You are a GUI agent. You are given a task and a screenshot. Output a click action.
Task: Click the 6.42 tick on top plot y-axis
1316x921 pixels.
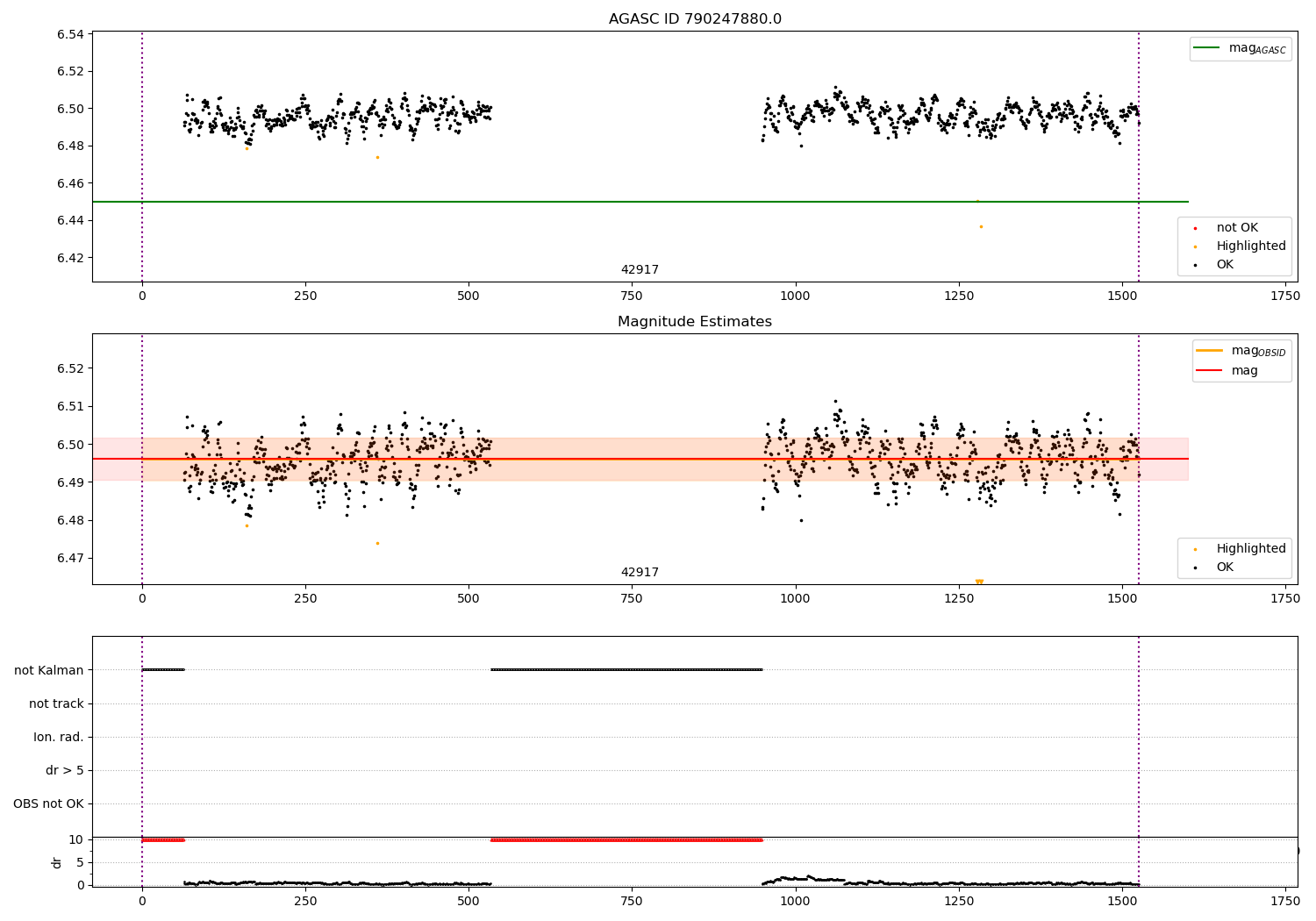70,258
